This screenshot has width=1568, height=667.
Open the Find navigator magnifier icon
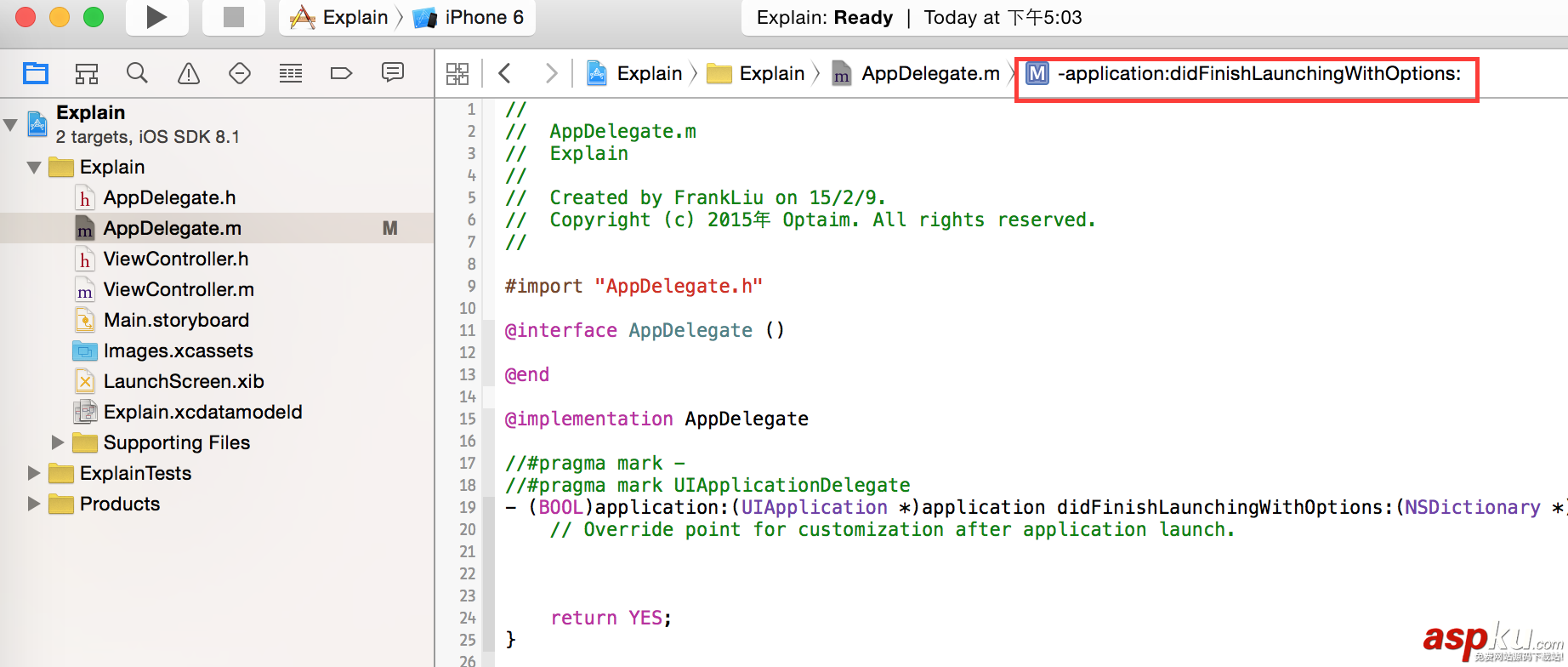137,73
